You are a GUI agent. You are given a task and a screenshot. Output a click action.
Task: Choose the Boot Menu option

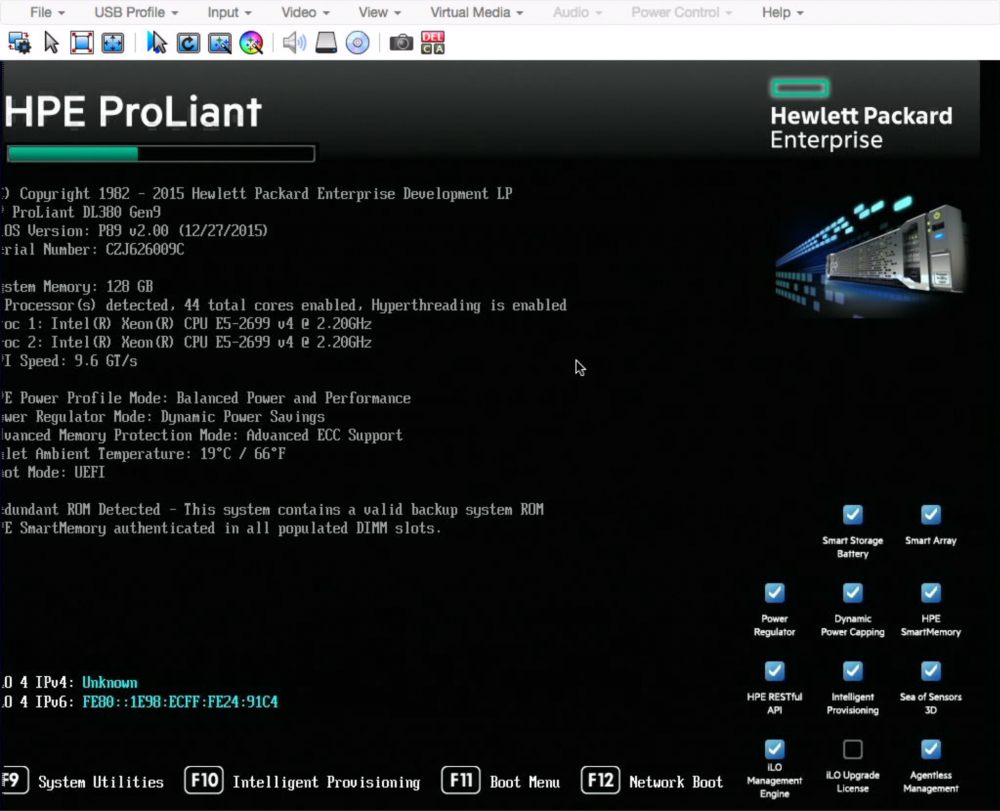[x=525, y=782]
